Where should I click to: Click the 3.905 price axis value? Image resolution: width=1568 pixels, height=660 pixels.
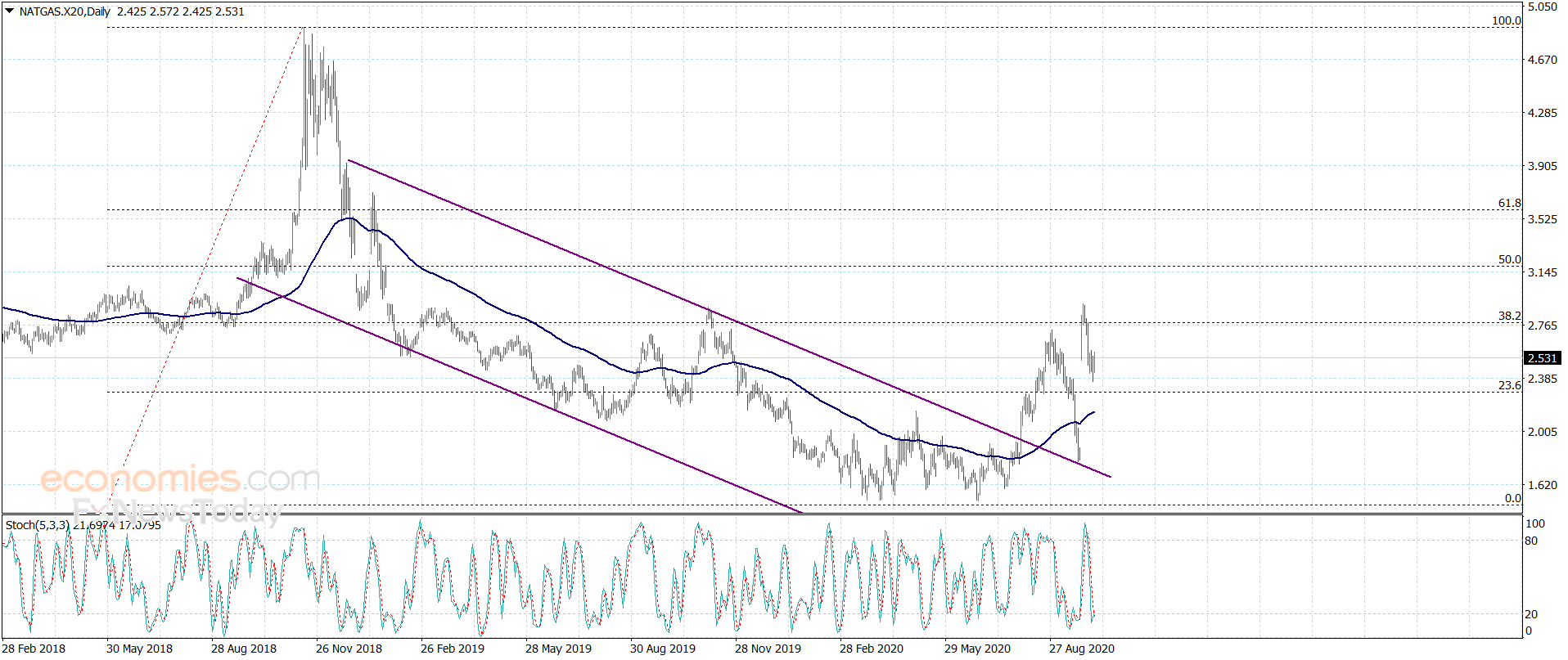click(1543, 166)
